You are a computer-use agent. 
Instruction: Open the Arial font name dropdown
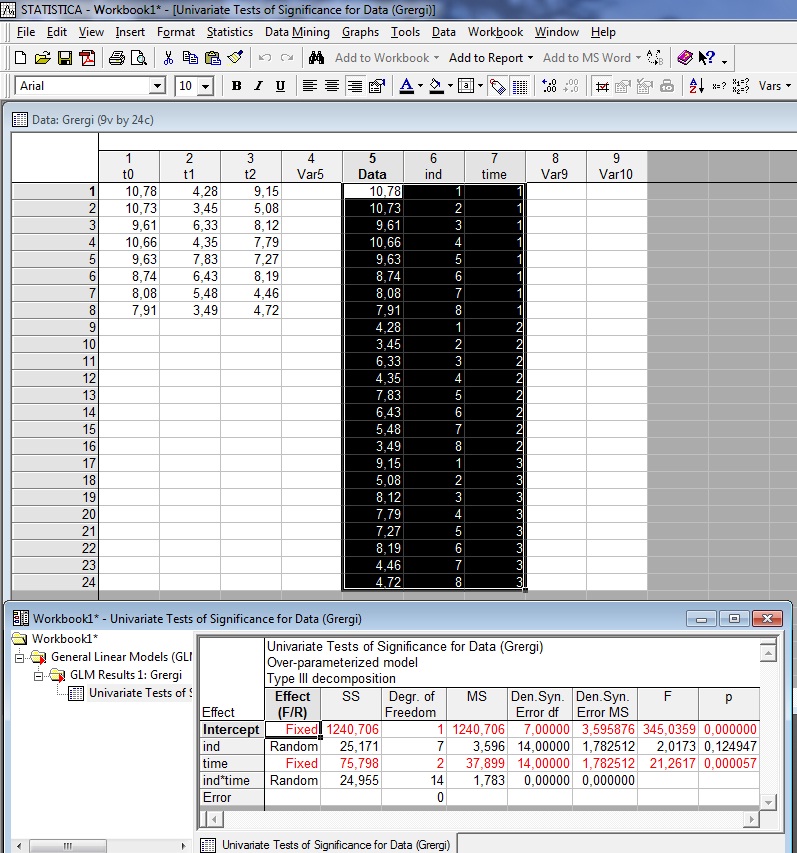(157, 86)
